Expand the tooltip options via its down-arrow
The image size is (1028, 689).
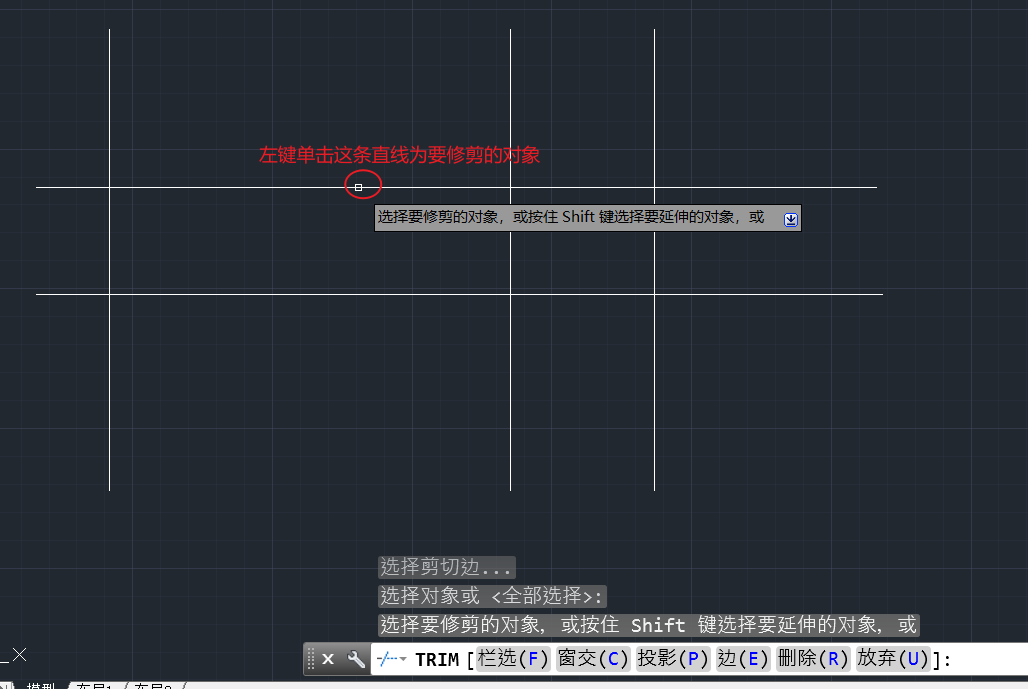click(790, 218)
